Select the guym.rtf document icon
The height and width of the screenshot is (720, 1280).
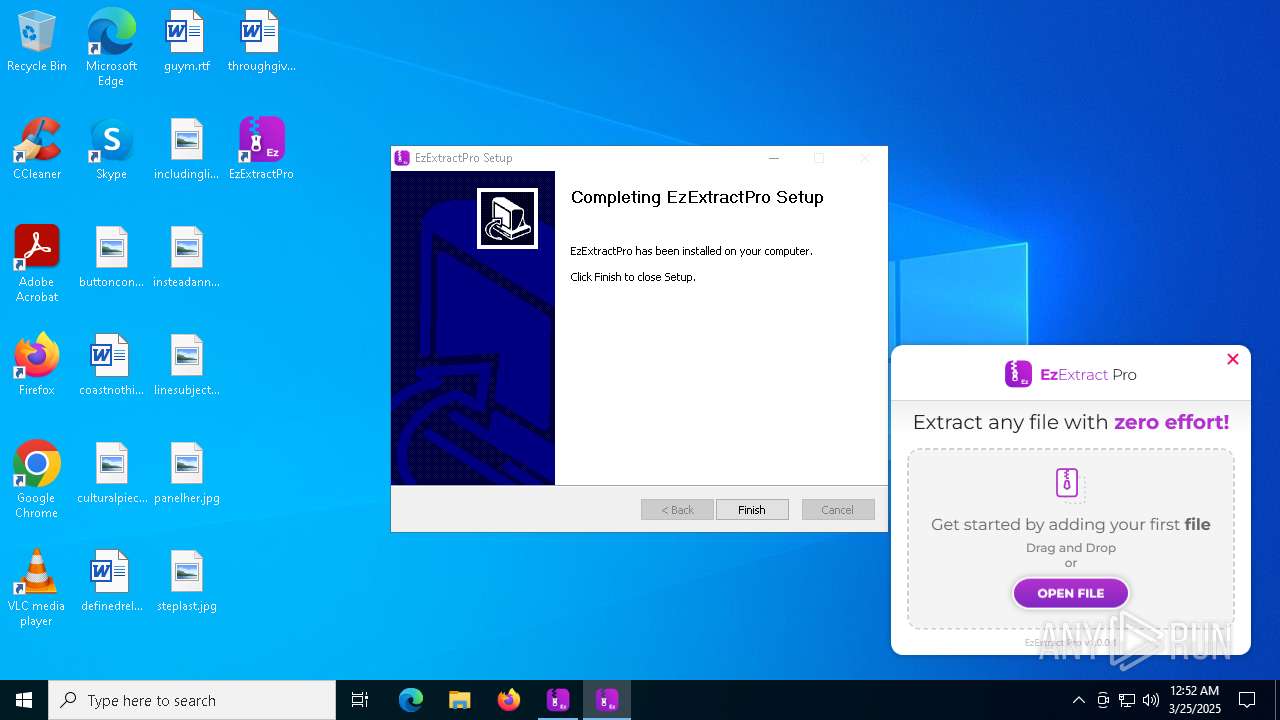point(187,42)
